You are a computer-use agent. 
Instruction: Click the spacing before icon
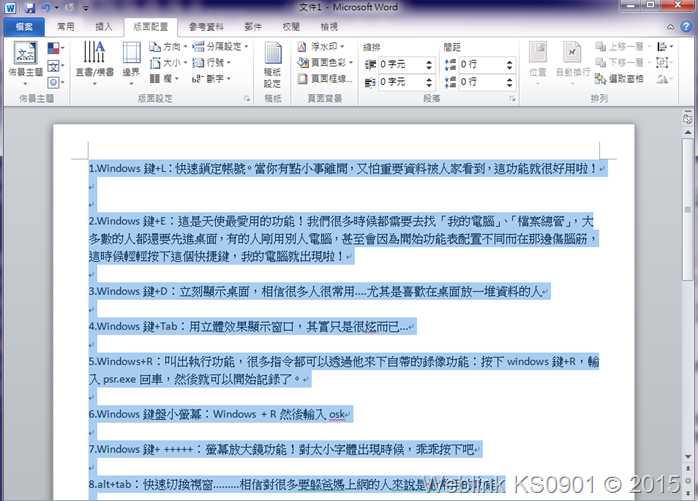[450, 65]
